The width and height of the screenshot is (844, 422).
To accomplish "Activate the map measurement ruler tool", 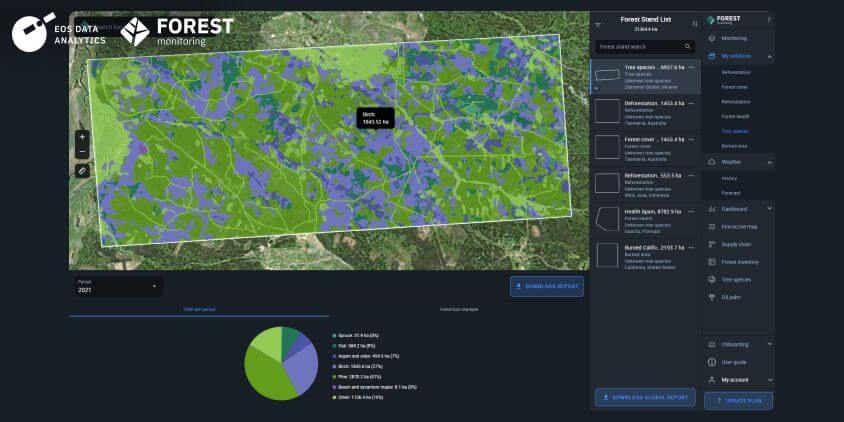I will pyautogui.click(x=82, y=171).
